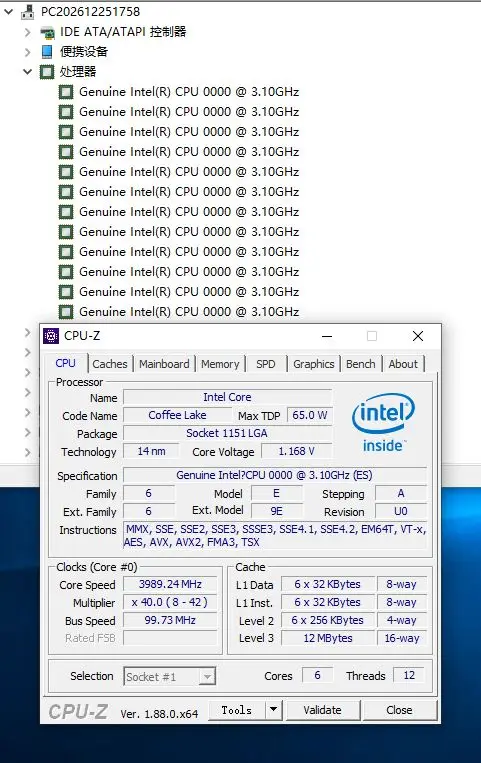The image size is (481, 763).
Task: Close CPU-Z with the title bar X
Action: [418, 336]
